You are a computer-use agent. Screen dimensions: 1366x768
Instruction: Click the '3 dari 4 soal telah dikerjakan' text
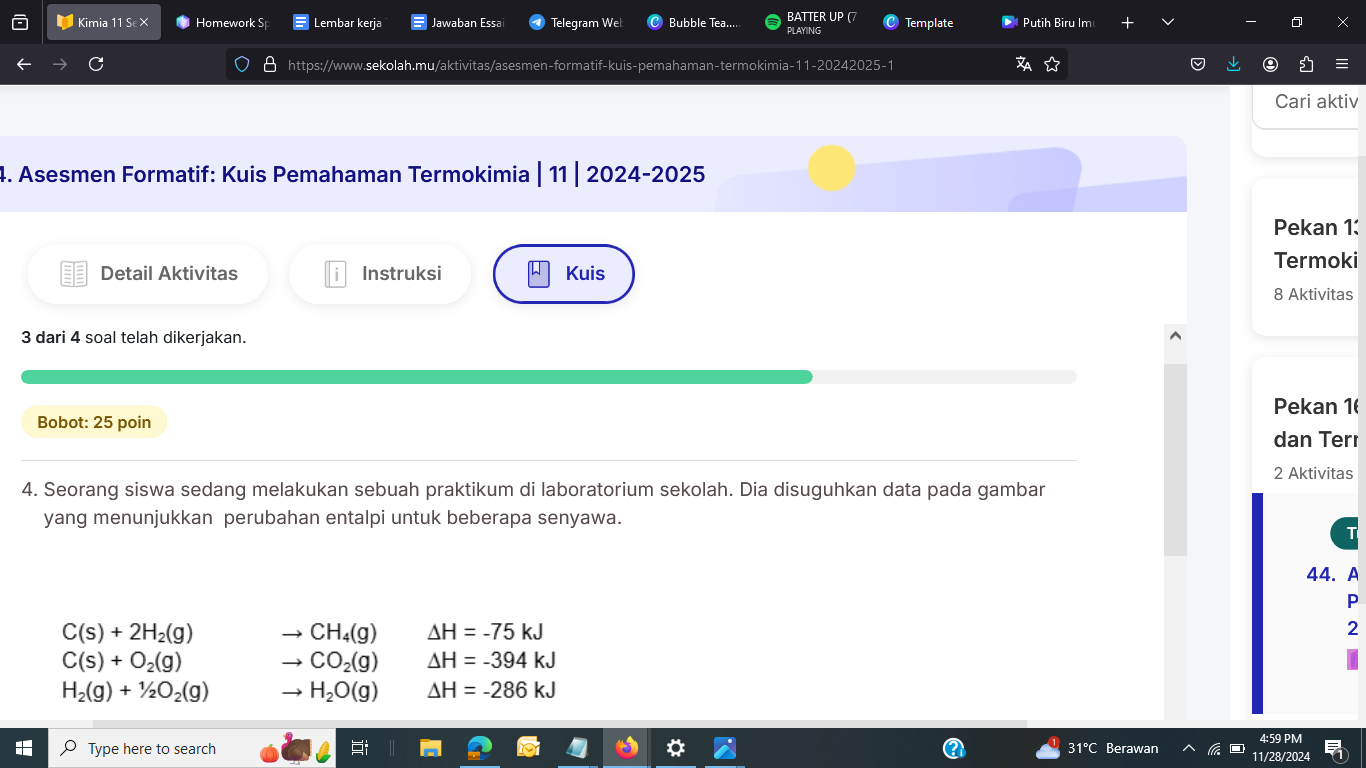(x=134, y=338)
